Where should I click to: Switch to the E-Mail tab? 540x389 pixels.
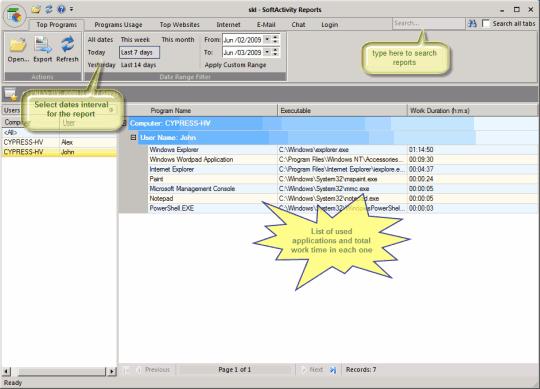[266, 25]
